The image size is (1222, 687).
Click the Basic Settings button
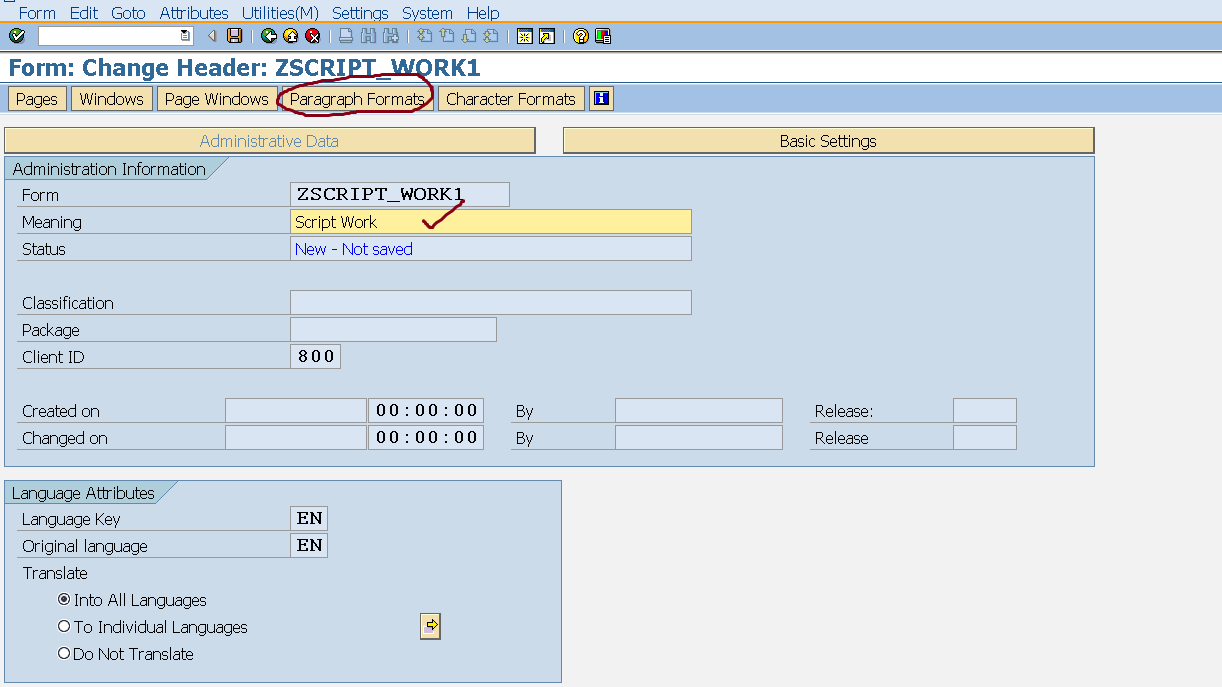[x=827, y=140]
